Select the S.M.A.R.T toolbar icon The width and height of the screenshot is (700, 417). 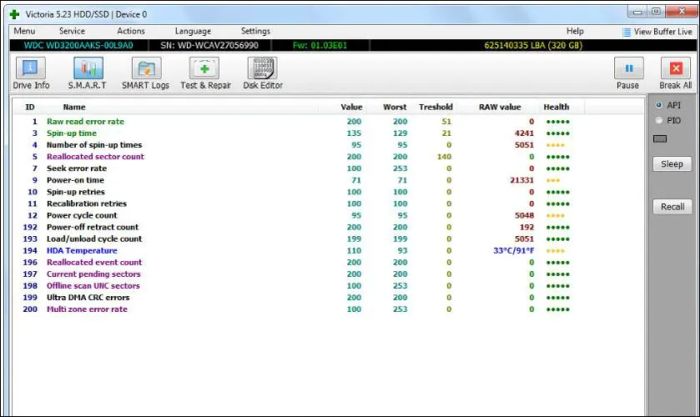(88, 73)
